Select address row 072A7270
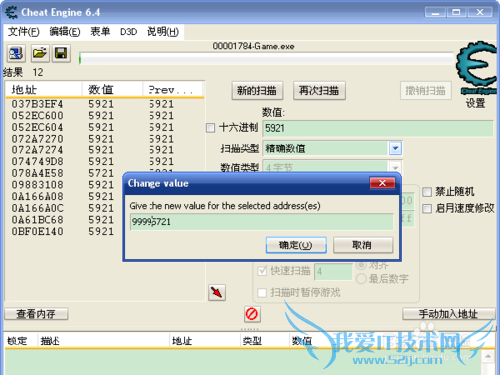 coord(37,139)
